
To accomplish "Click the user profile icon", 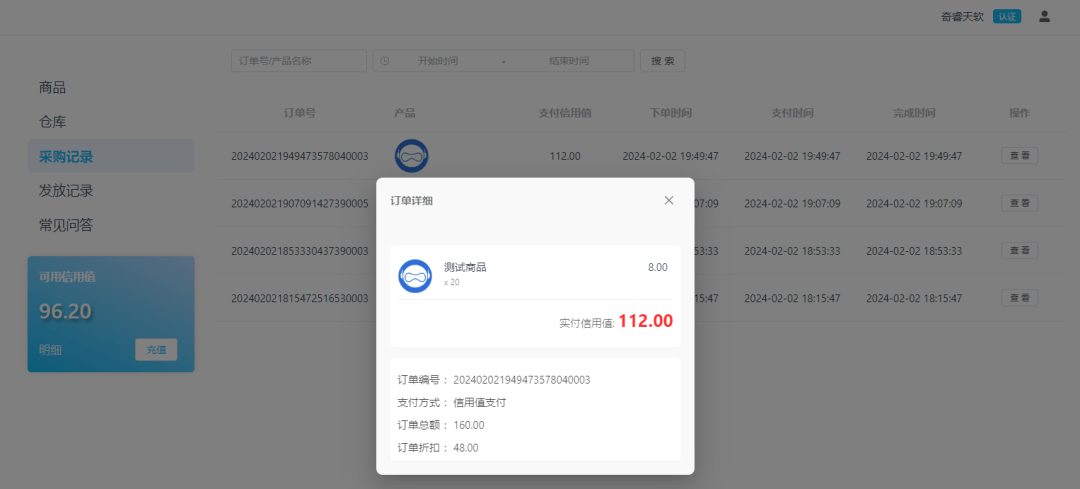I will [x=1044, y=16].
